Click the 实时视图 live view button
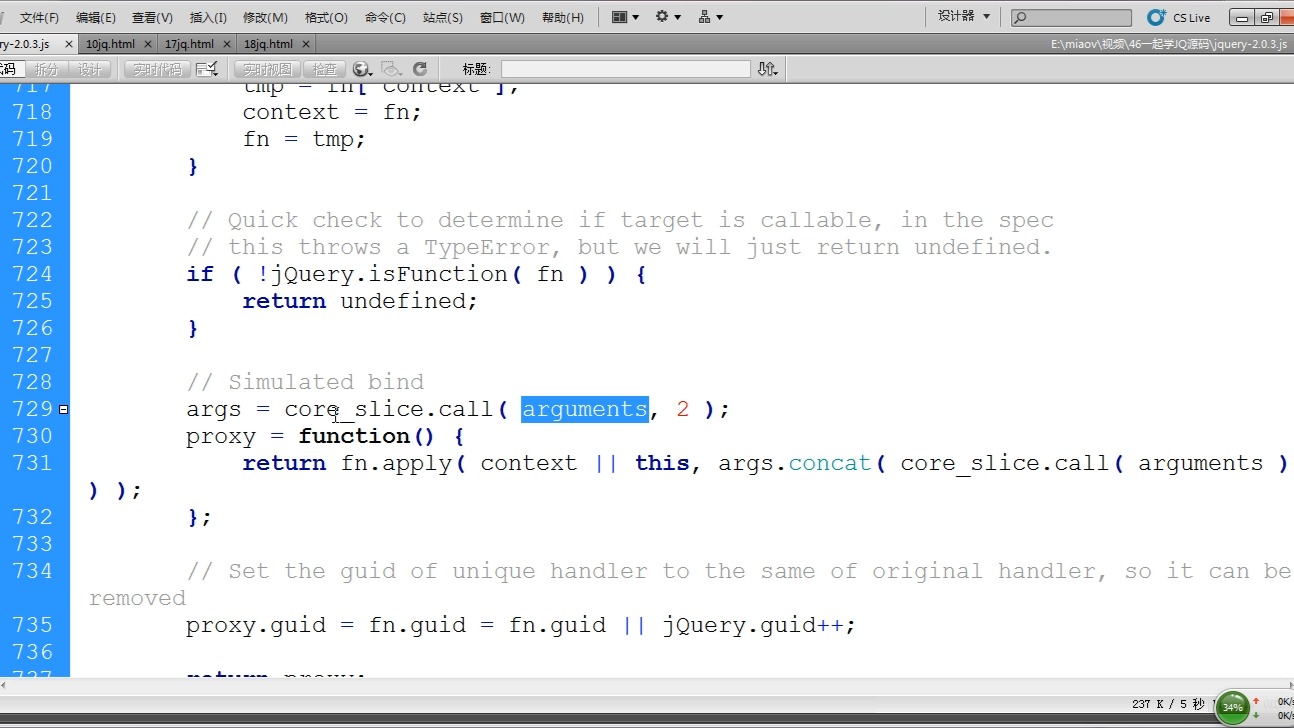 click(267, 69)
